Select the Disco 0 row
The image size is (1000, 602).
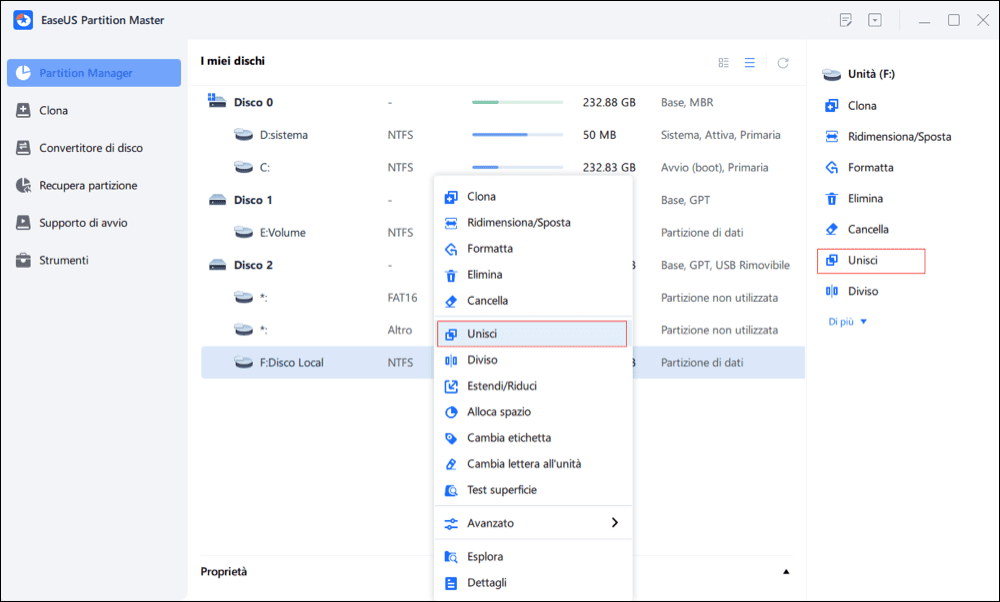[503, 102]
